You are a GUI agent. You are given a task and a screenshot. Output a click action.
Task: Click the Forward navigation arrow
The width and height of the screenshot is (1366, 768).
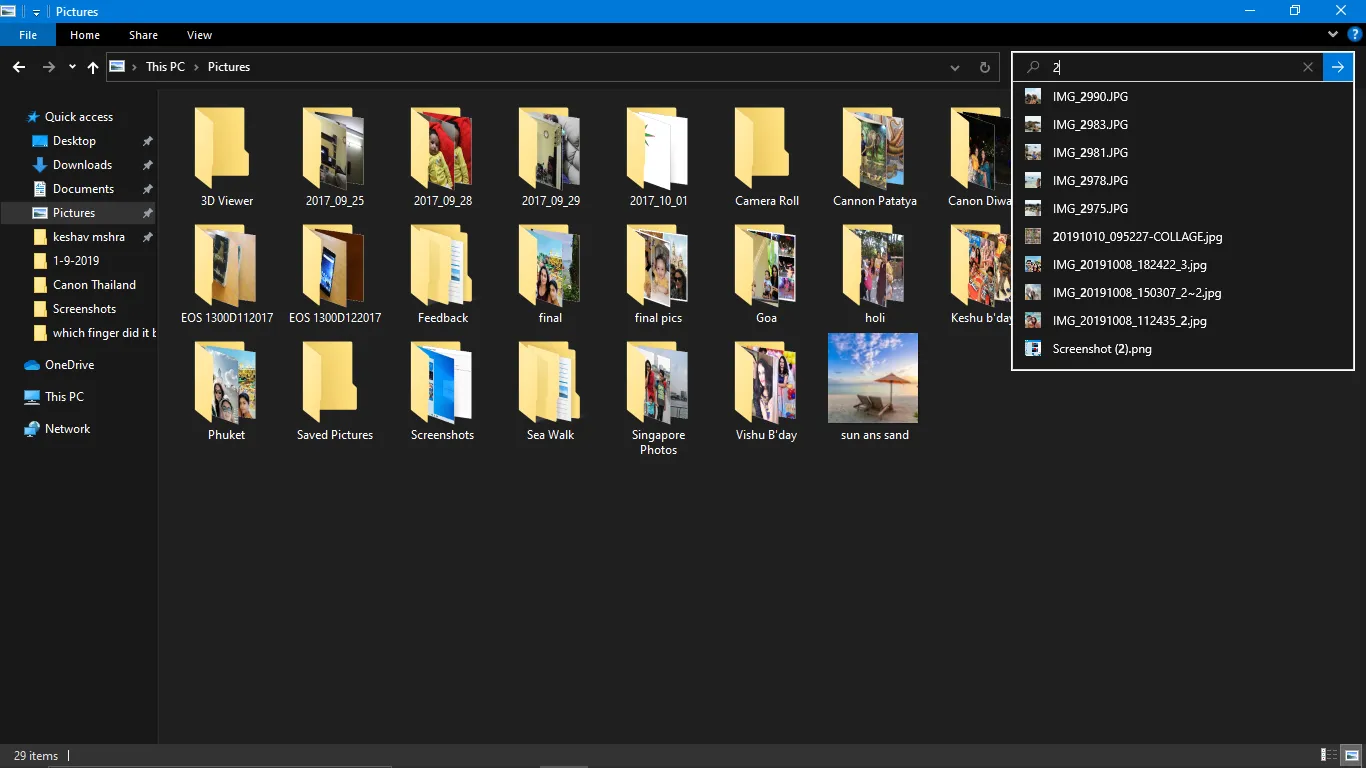point(48,67)
